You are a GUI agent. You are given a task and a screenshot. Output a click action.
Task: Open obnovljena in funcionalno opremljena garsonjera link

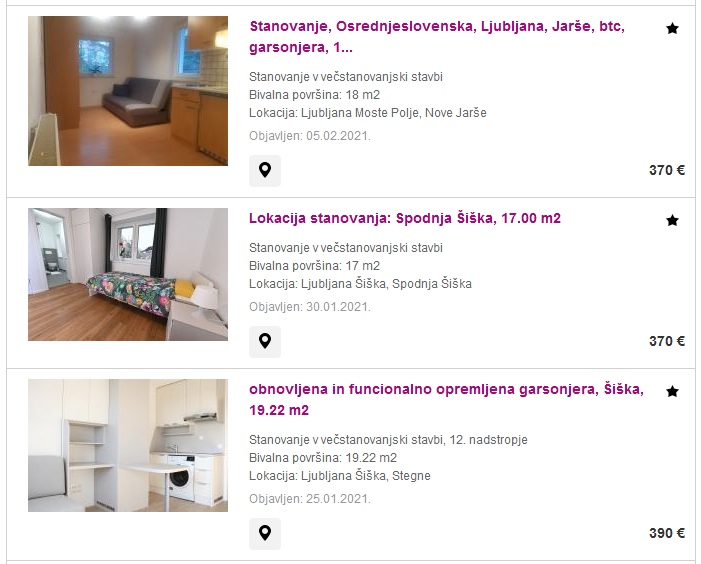446,400
